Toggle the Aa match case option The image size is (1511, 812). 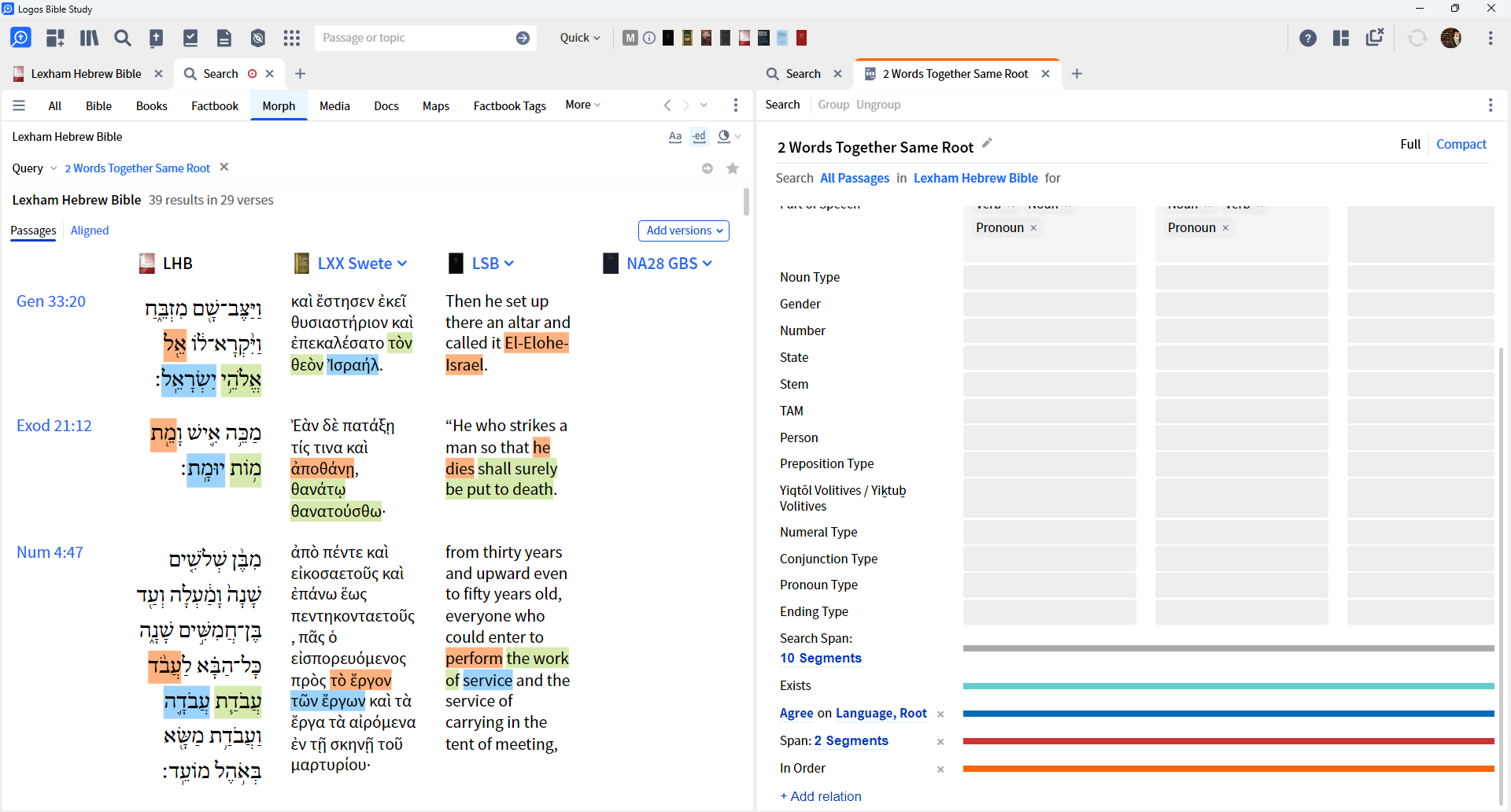pos(675,137)
